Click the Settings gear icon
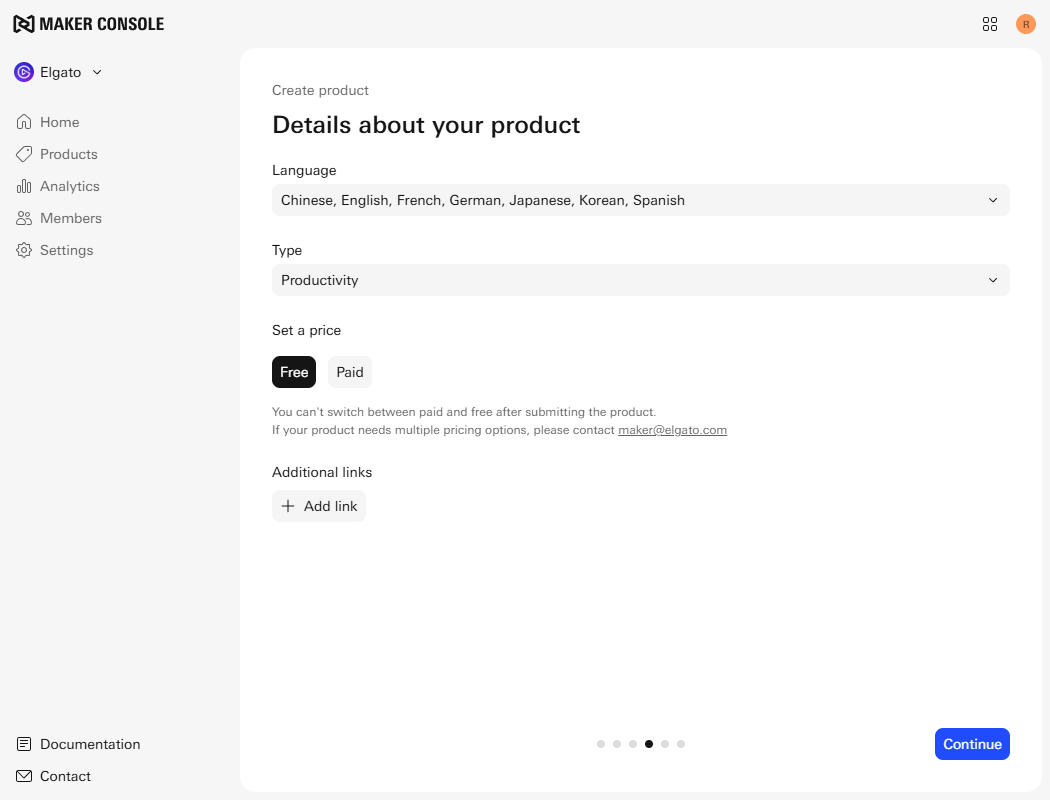Viewport: 1050px width, 800px height. (24, 250)
